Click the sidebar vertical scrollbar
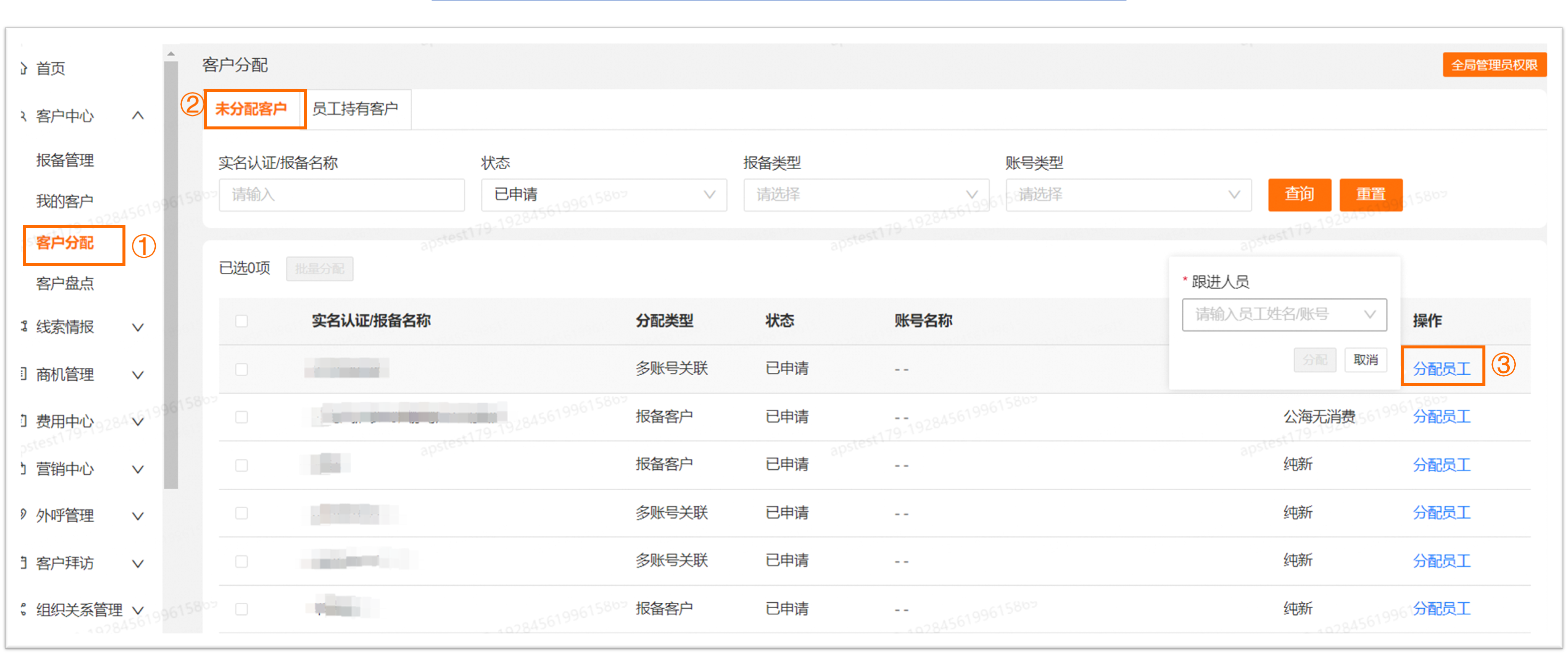The height and width of the screenshot is (654, 1568). click(171, 274)
